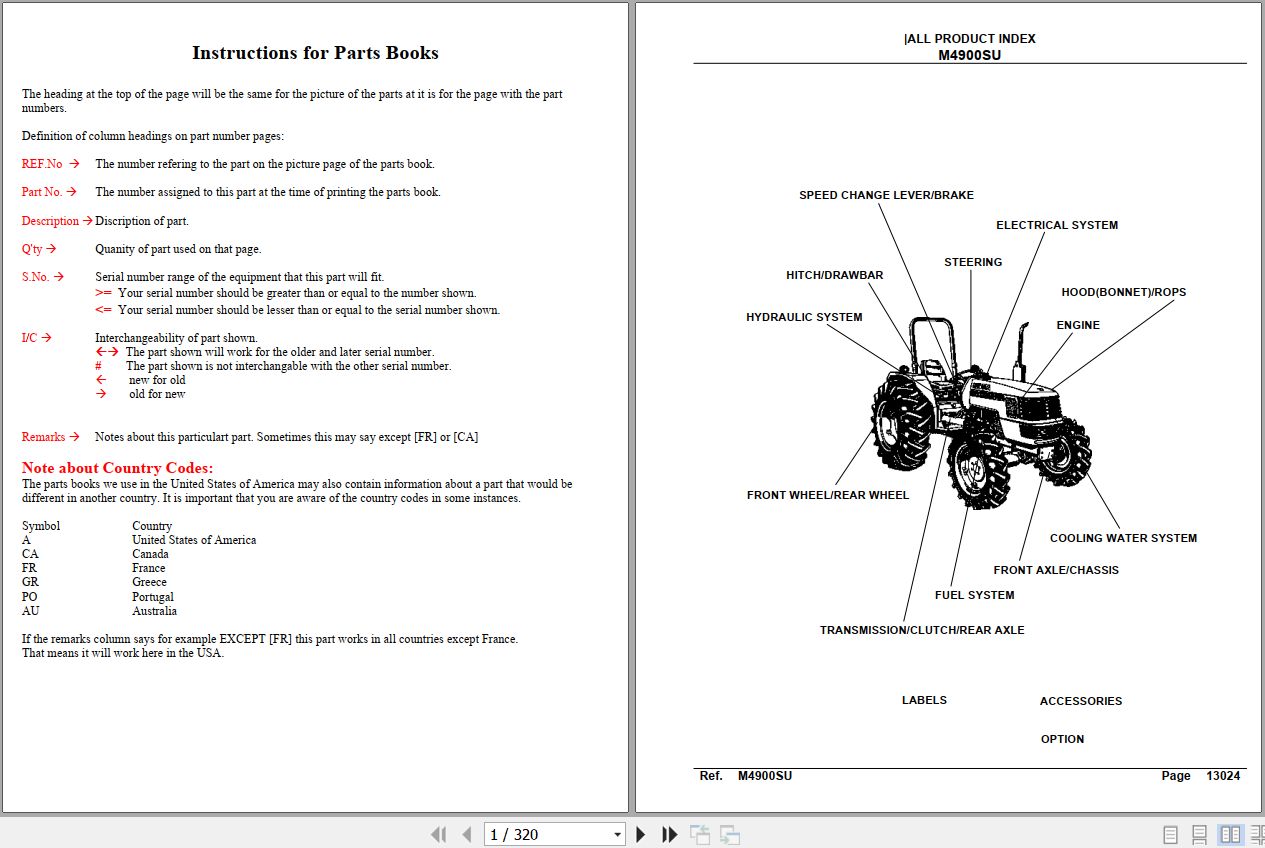Viewport: 1265px width, 848px height.
Task: Click the page number '13024' in footer
Action: tap(1223, 776)
